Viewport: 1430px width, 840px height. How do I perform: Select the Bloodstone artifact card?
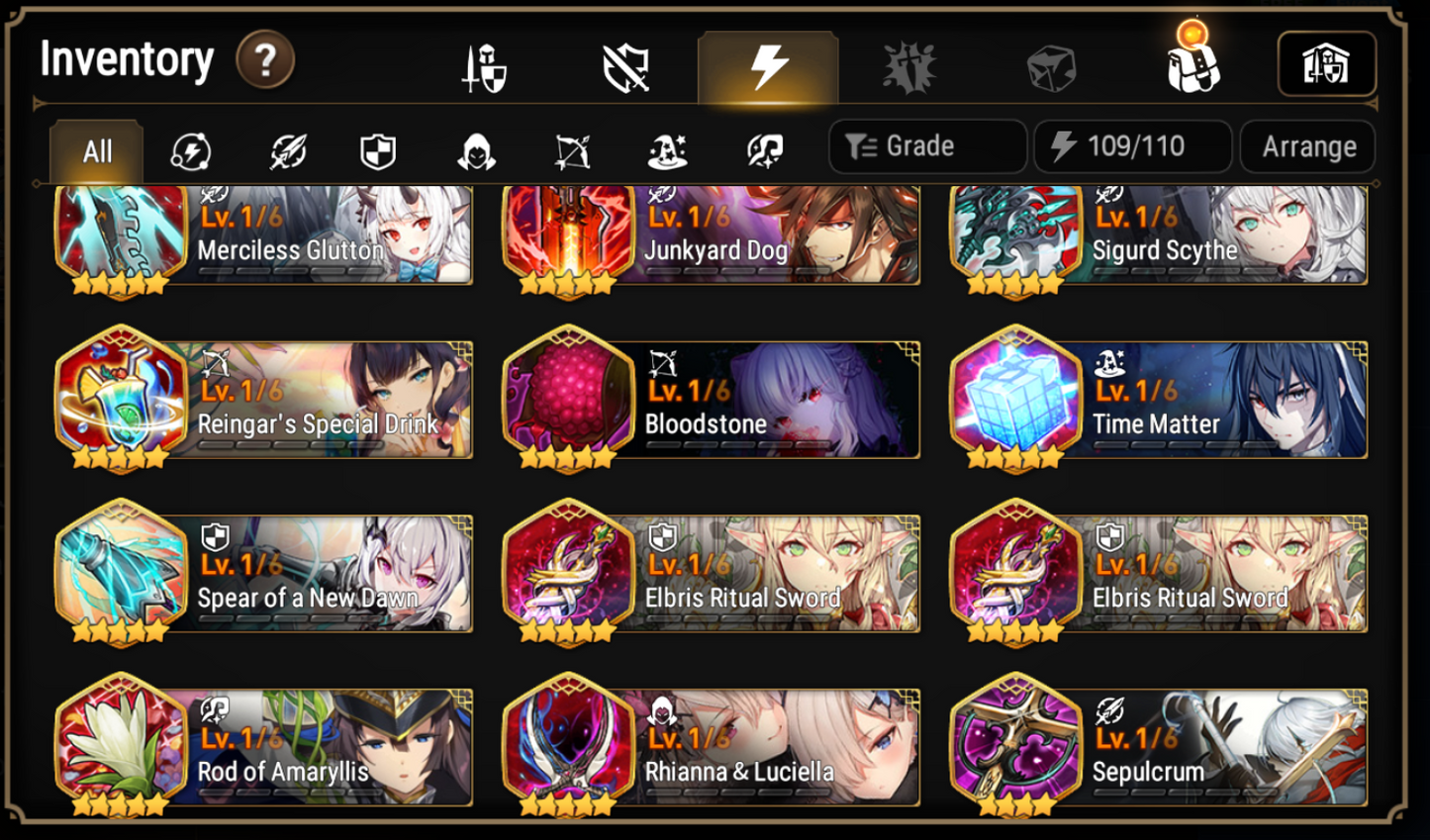point(712,399)
